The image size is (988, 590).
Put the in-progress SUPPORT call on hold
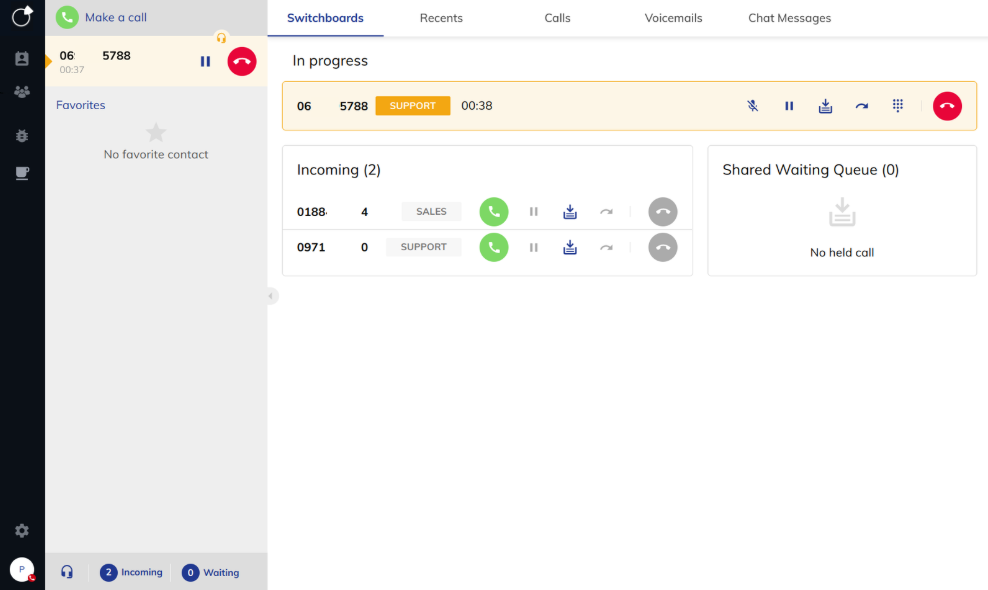coord(789,106)
